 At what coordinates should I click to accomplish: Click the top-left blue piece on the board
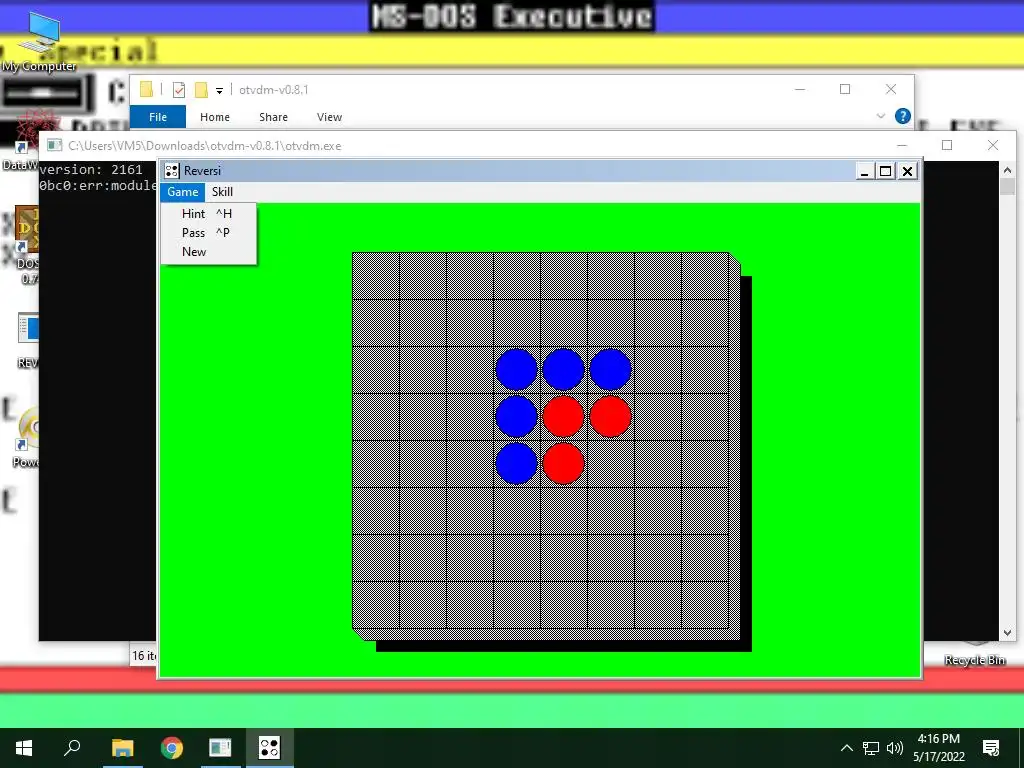pos(517,369)
